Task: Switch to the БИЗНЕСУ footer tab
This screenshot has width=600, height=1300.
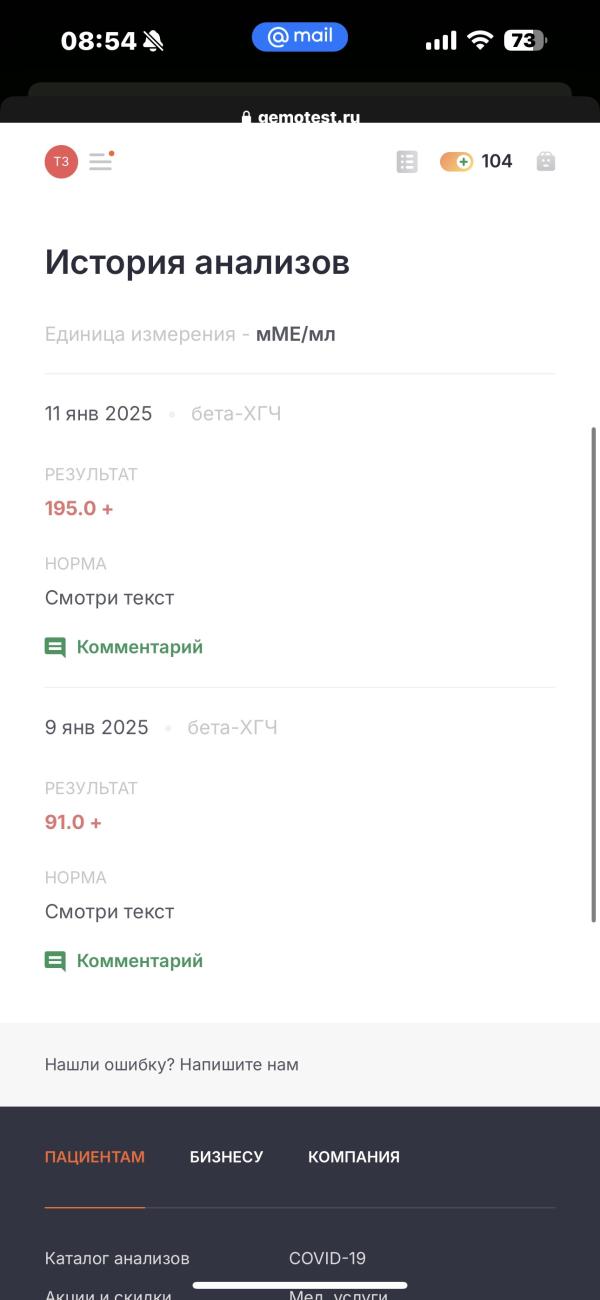Action: coord(226,1157)
